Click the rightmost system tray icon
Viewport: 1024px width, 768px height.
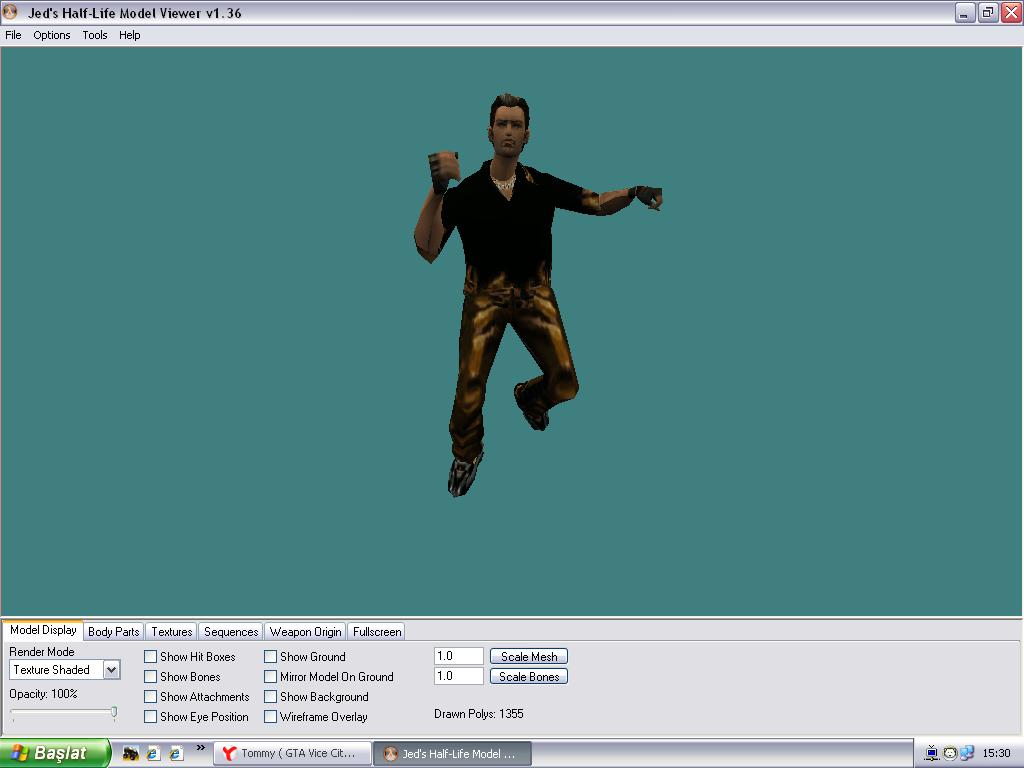click(x=967, y=753)
